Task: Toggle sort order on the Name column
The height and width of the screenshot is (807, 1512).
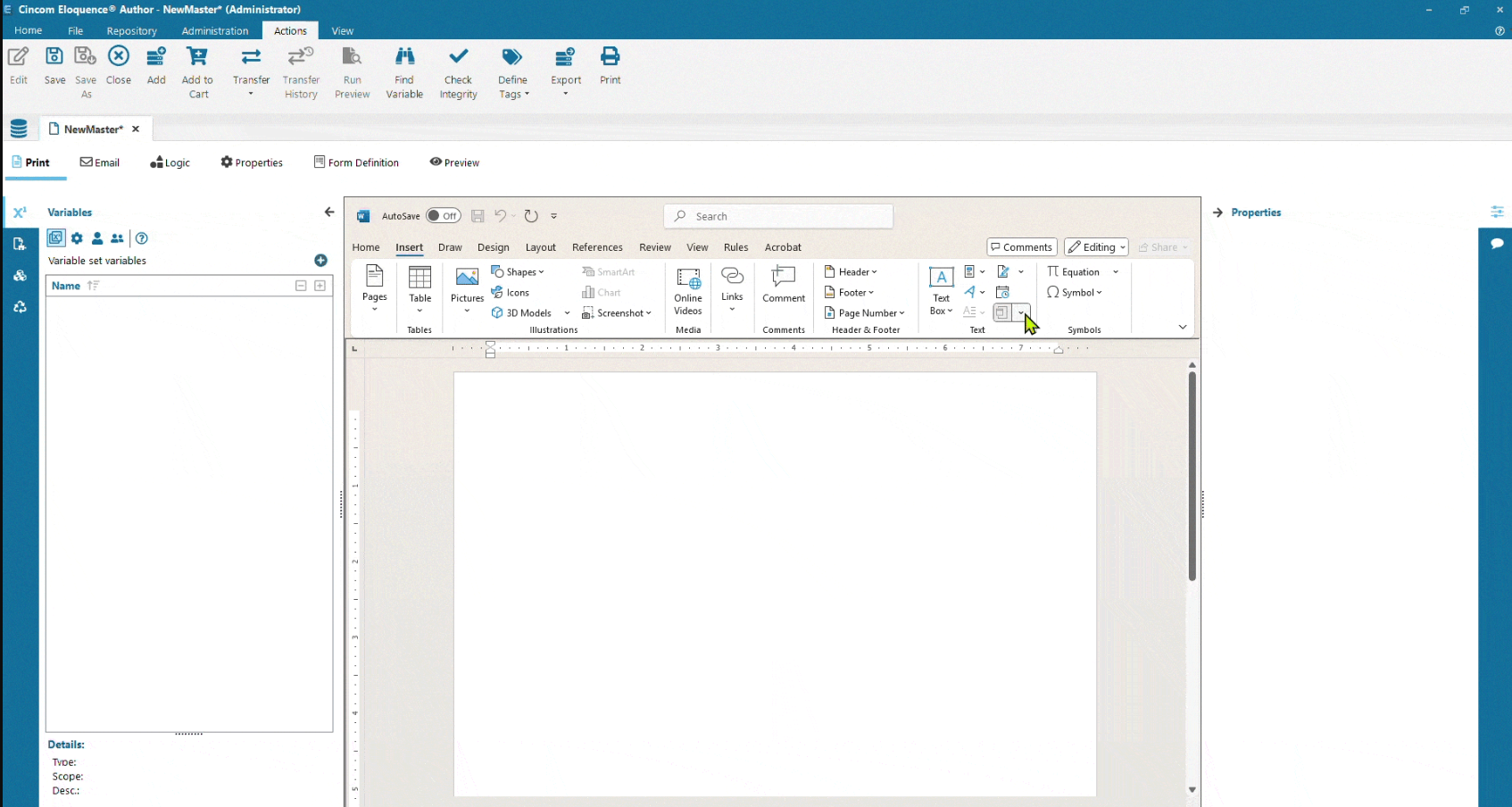Action: pos(93,286)
